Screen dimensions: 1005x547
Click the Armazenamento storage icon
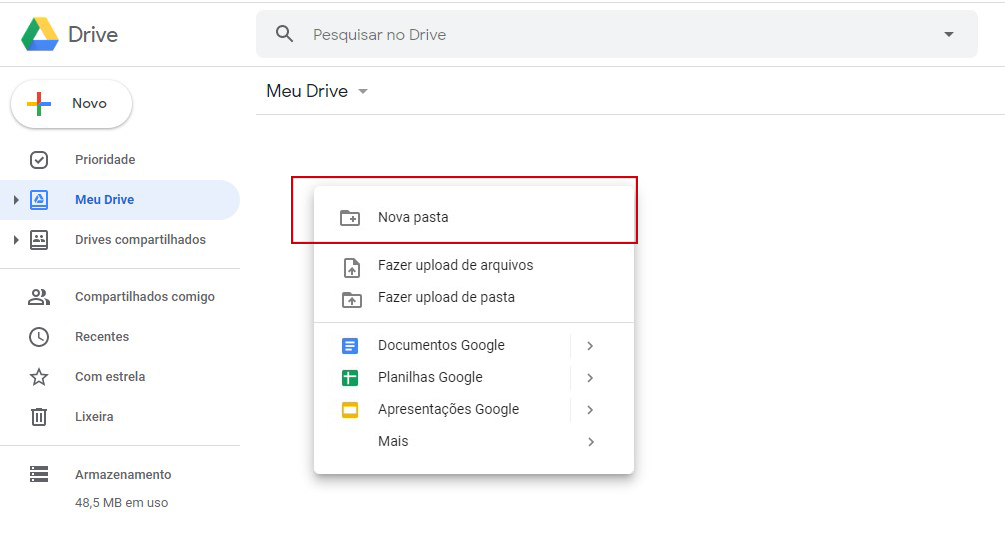39,474
